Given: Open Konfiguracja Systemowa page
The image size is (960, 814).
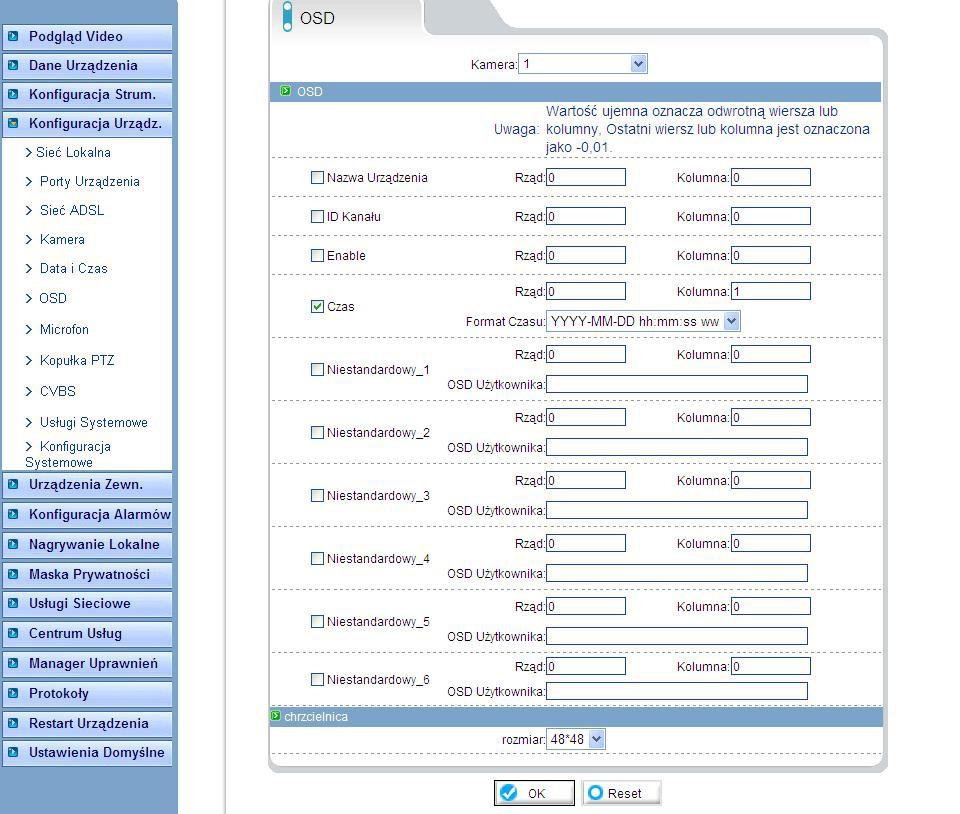Looking at the screenshot, I should [68, 454].
